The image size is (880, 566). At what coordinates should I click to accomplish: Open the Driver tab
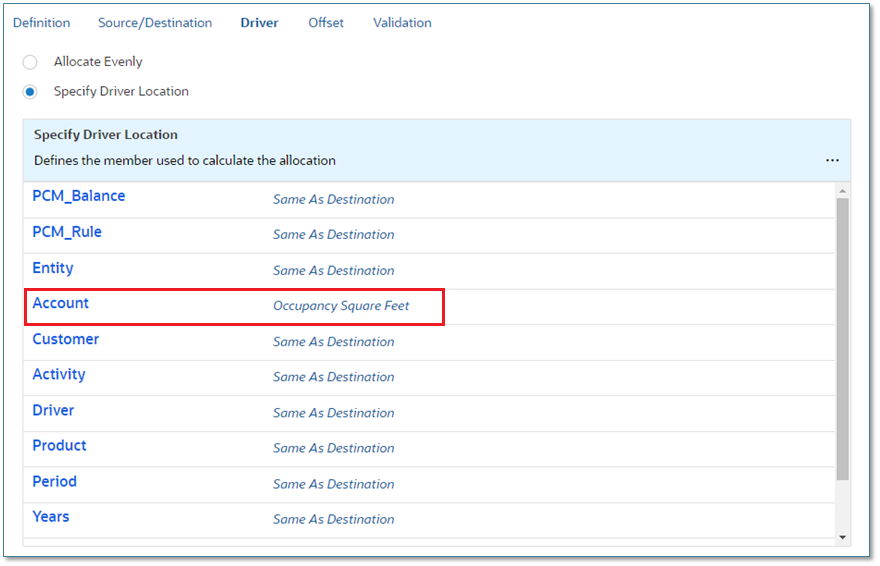(259, 23)
